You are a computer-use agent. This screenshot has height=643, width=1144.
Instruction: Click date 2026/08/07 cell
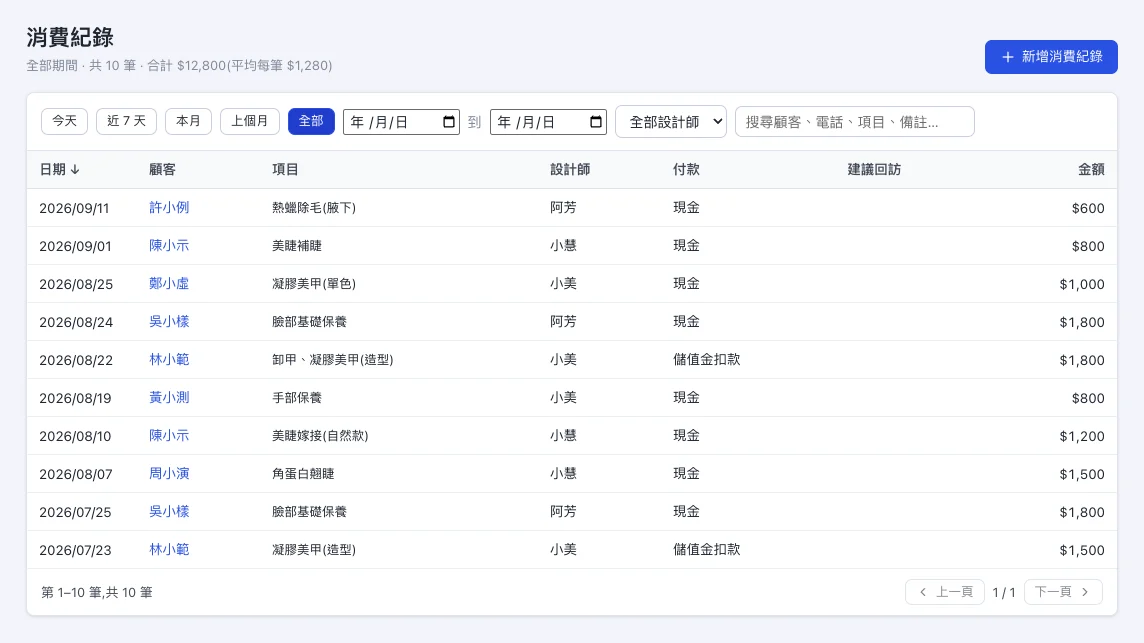point(76,474)
